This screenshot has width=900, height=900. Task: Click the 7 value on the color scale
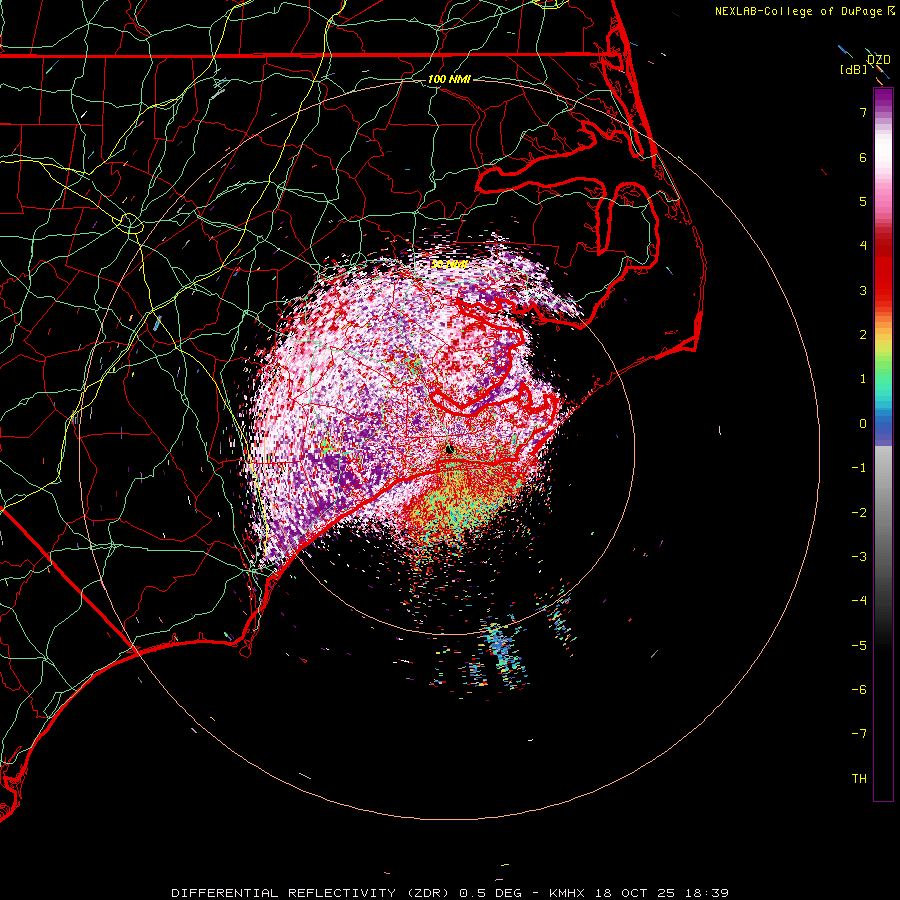[863, 112]
